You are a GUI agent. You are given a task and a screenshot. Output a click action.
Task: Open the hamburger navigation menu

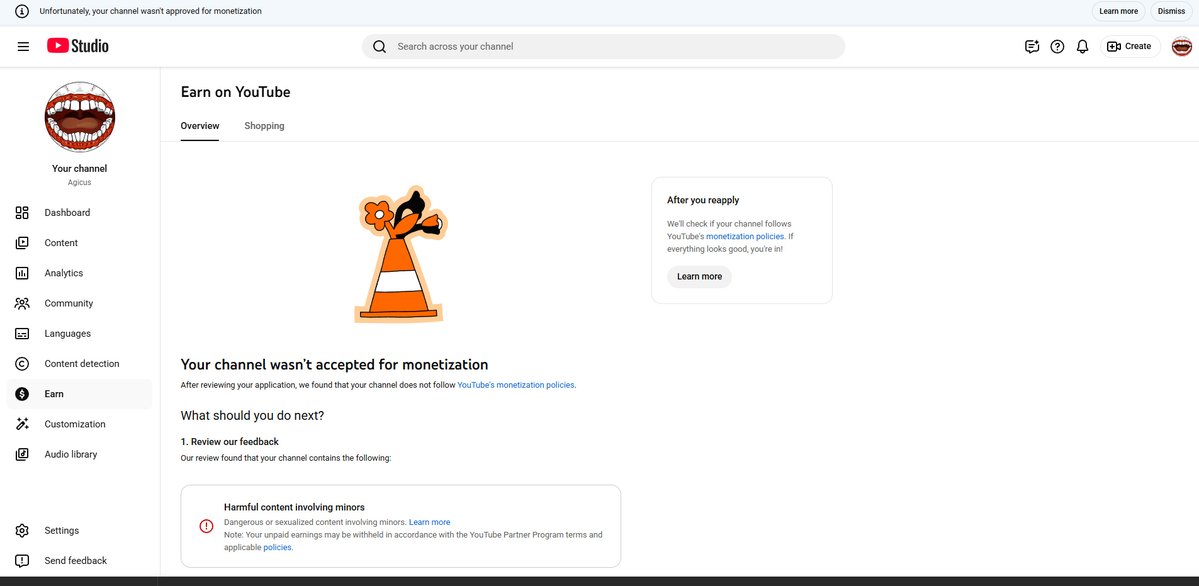coord(23,47)
